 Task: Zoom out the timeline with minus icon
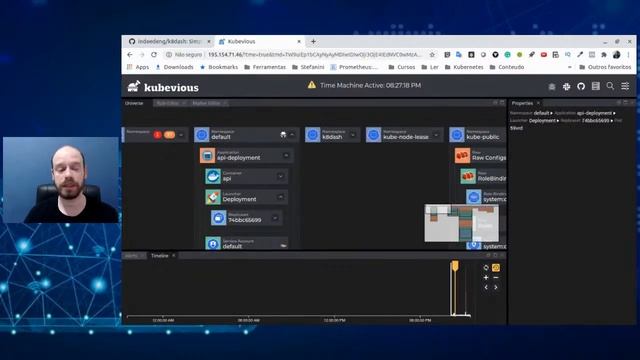click(x=496, y=278)
